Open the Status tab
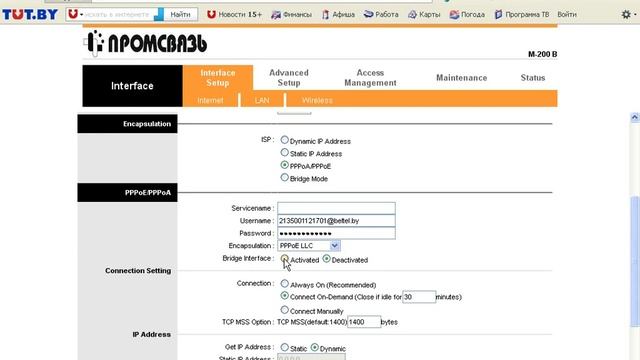The width and height of the screenshot is (640, 360). point(533,78)
